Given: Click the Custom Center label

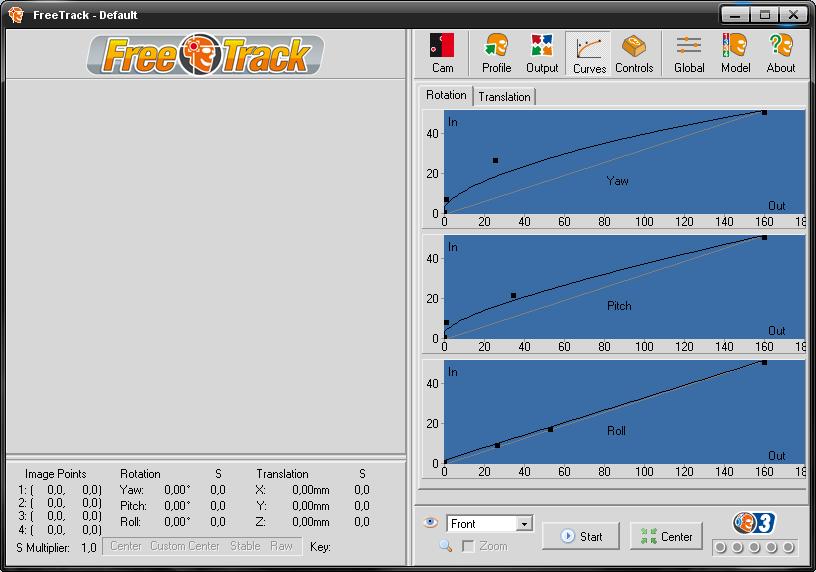Looking at the screenshot, I should 185,546.
